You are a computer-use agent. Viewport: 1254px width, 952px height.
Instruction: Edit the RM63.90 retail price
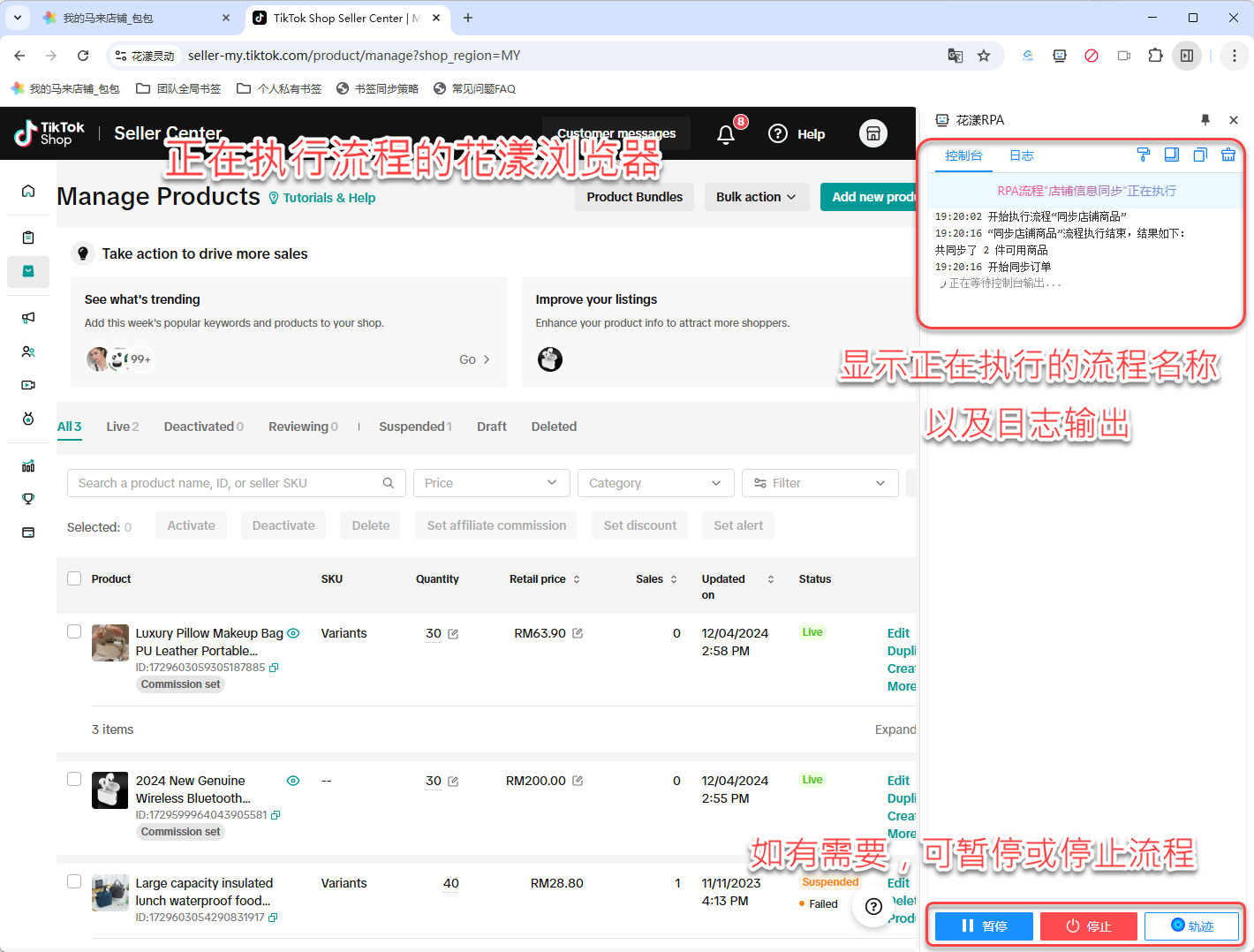pos(578,633)
